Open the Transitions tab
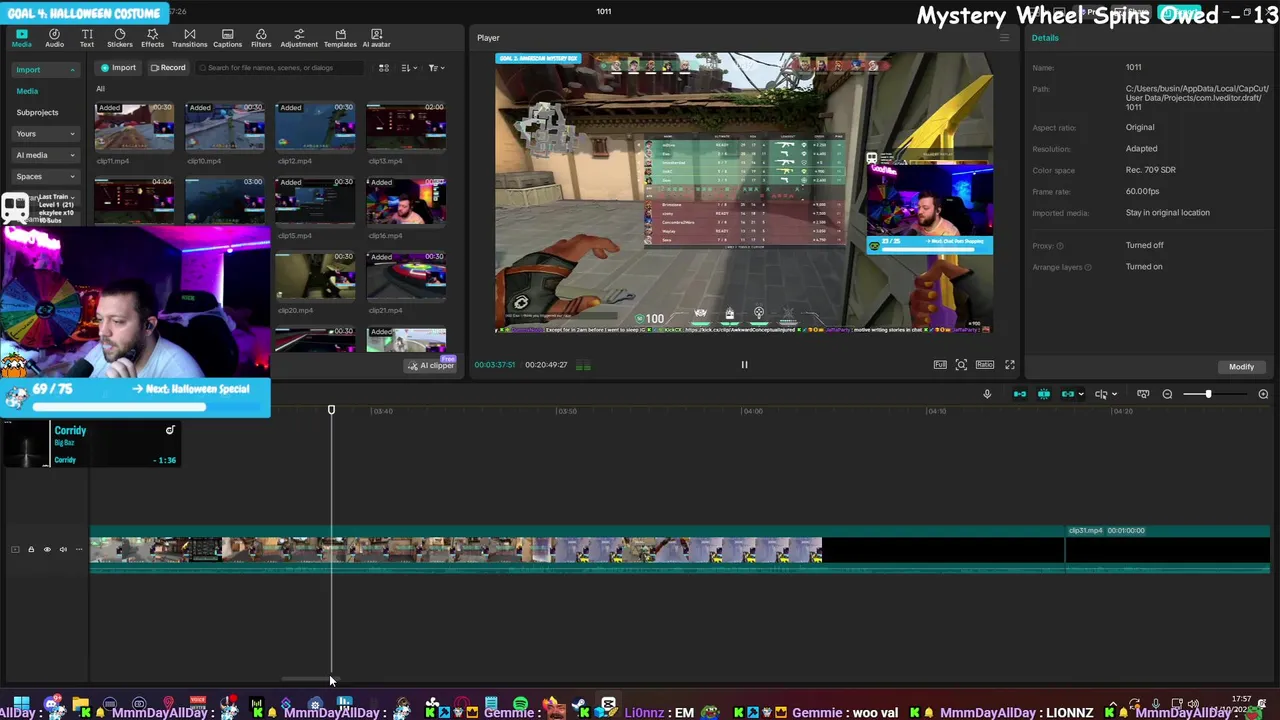The width and height of the screenshot is (1280, 720). pos(189,38)
